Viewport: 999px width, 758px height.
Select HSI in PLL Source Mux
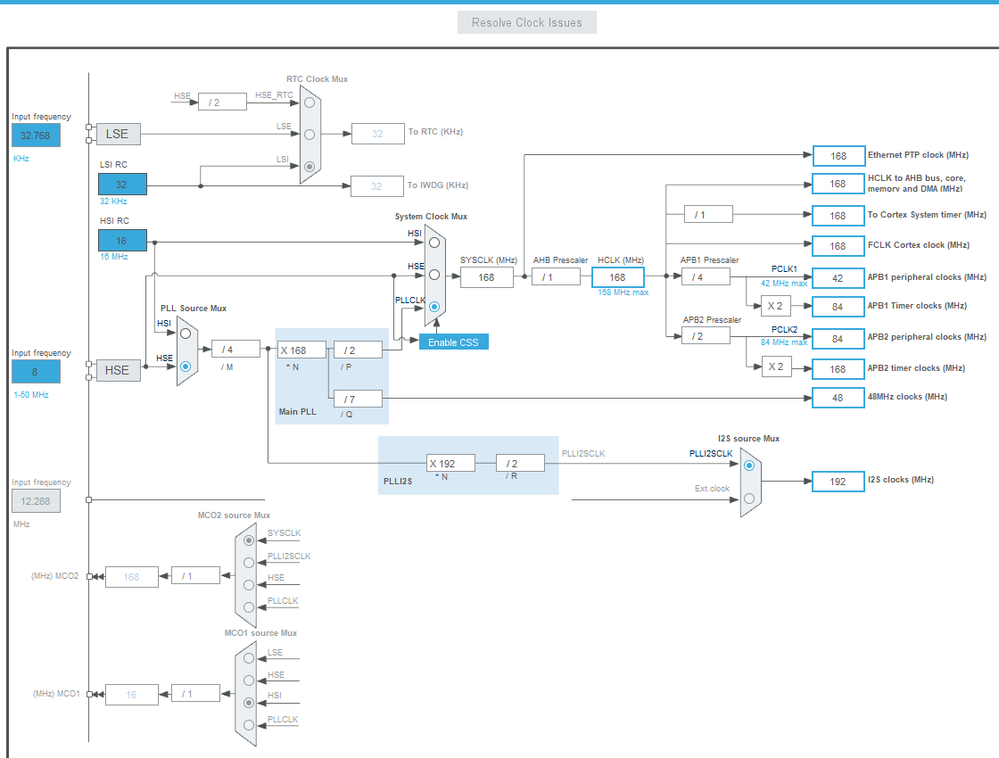[185, 333]
